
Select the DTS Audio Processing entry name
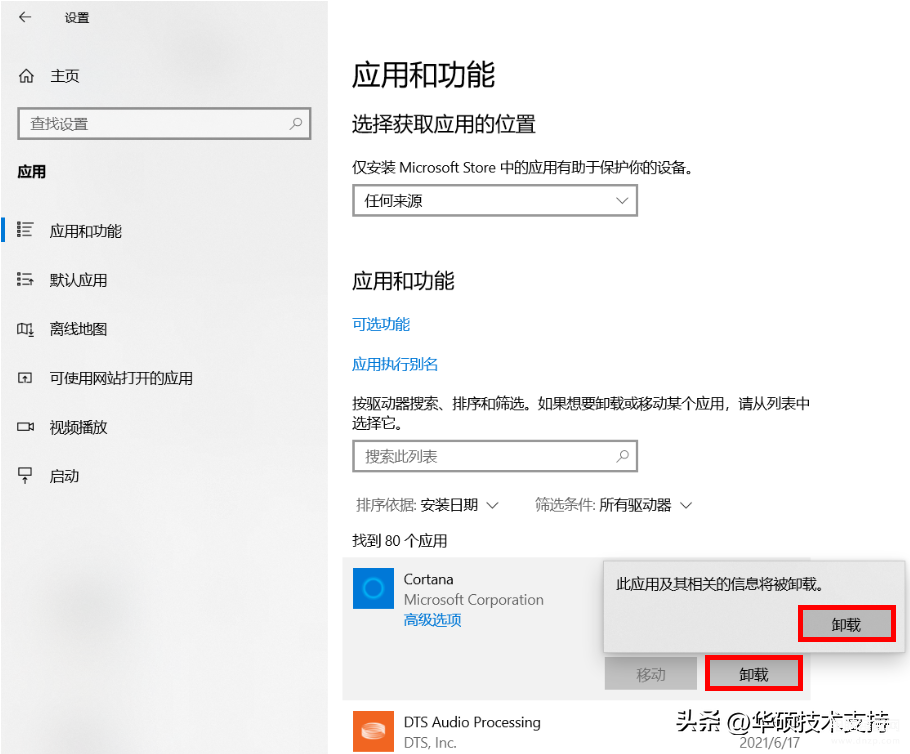tap(472, 722)
